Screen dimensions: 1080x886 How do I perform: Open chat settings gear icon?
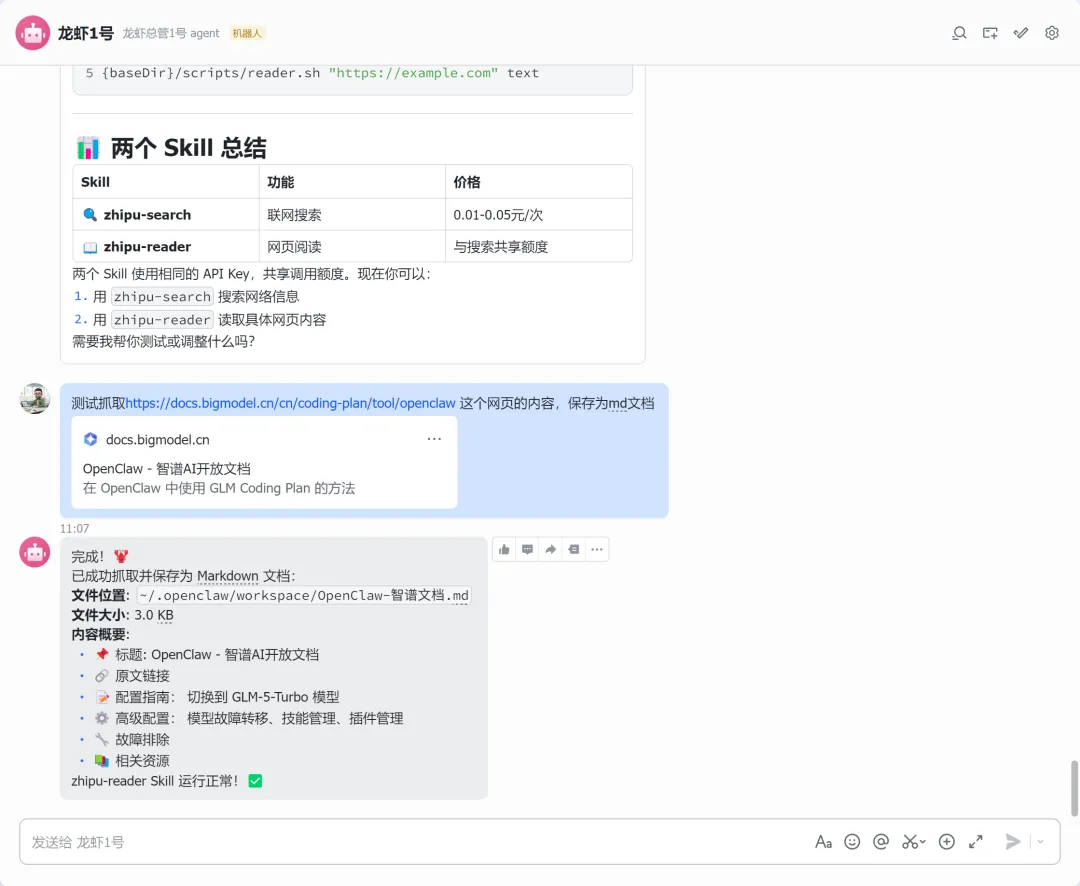(1052, 33)
